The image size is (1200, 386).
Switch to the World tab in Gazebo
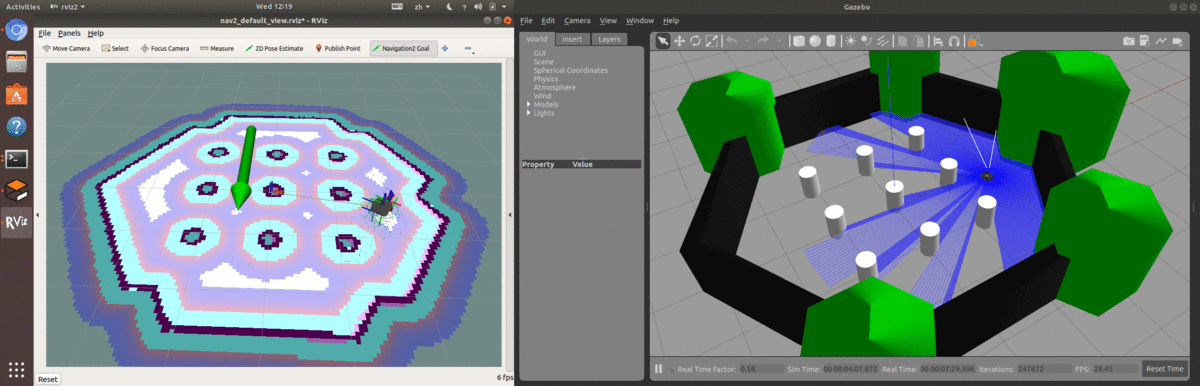tap(537, 40)
